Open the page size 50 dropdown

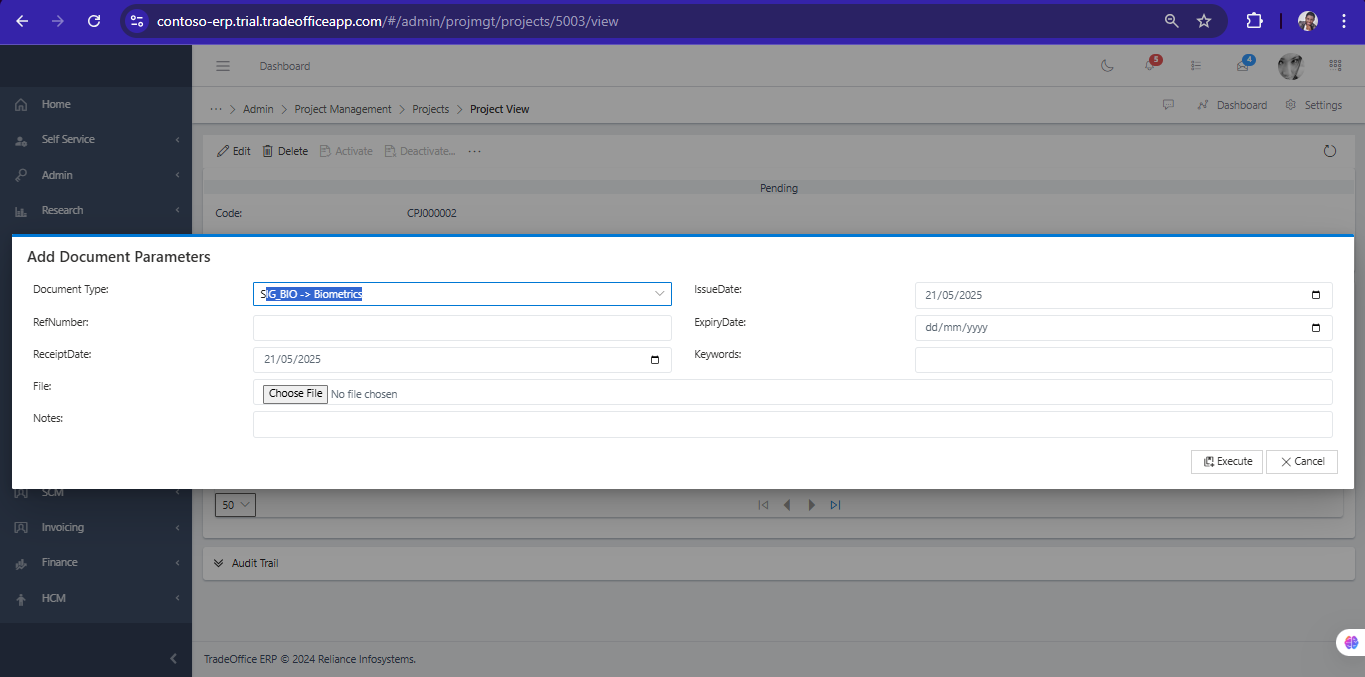(x=235, y=505)
